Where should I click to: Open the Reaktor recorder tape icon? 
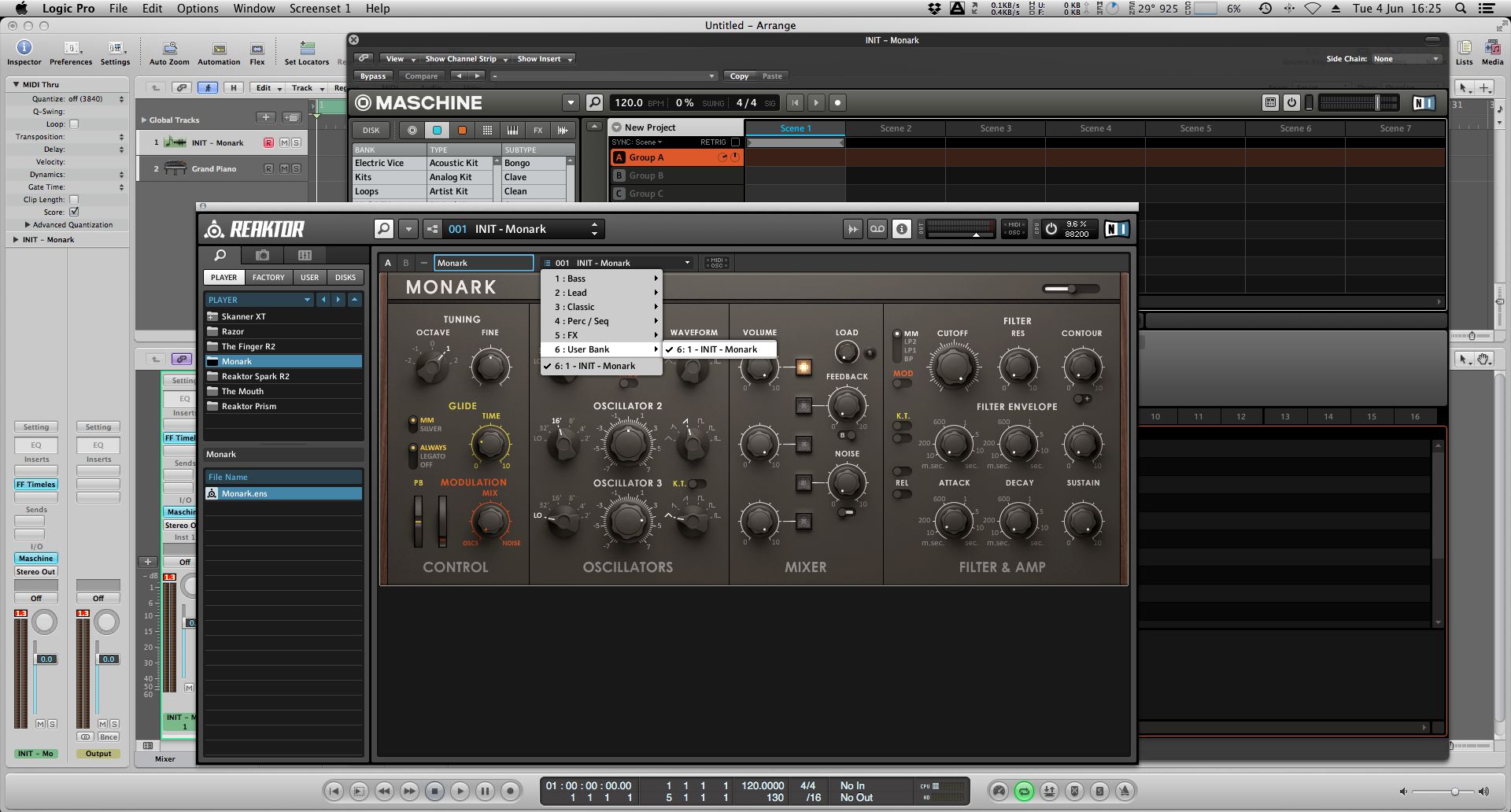coord(877,229)
